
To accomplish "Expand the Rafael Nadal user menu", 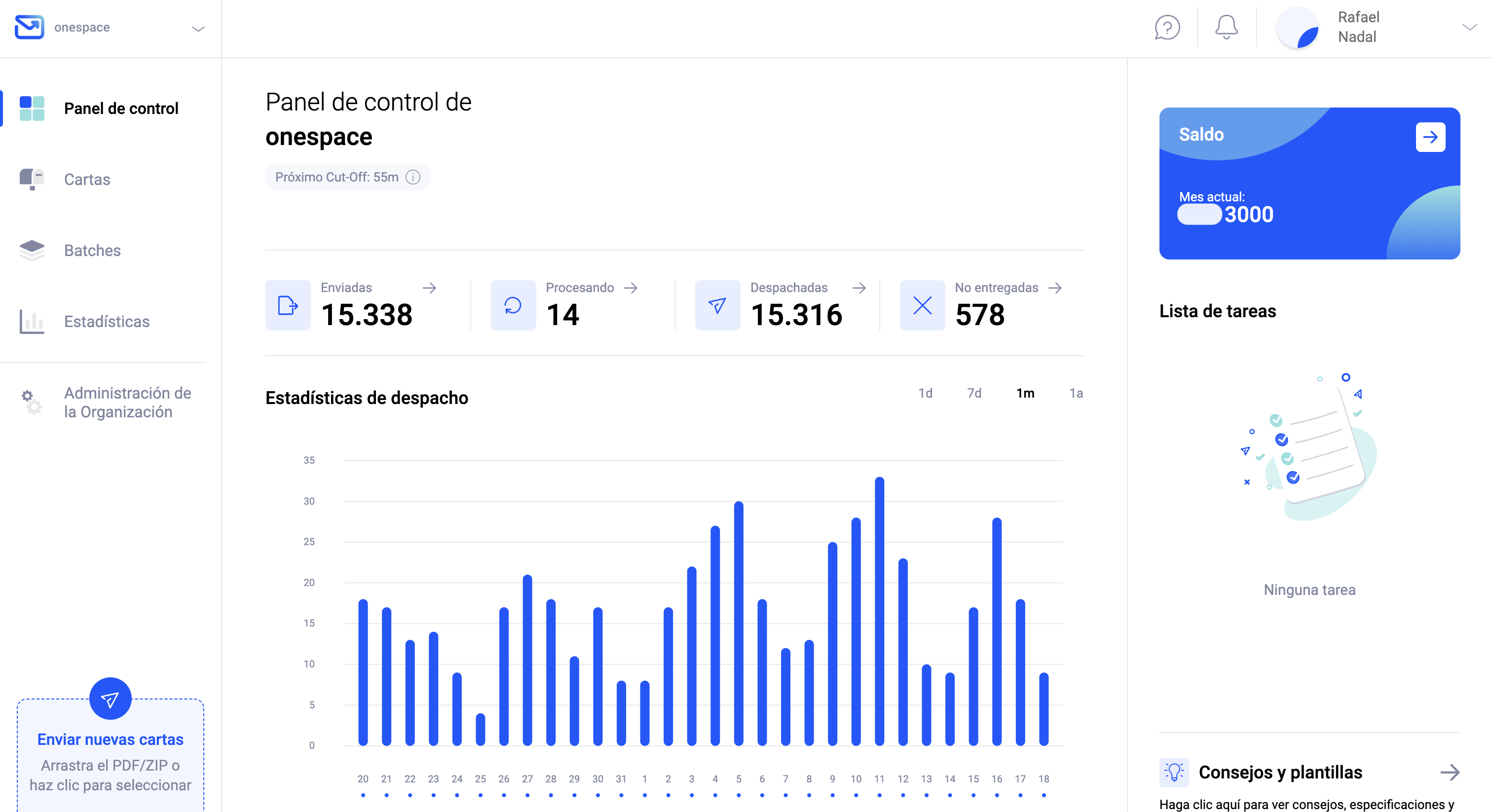I will [1469, 27].
